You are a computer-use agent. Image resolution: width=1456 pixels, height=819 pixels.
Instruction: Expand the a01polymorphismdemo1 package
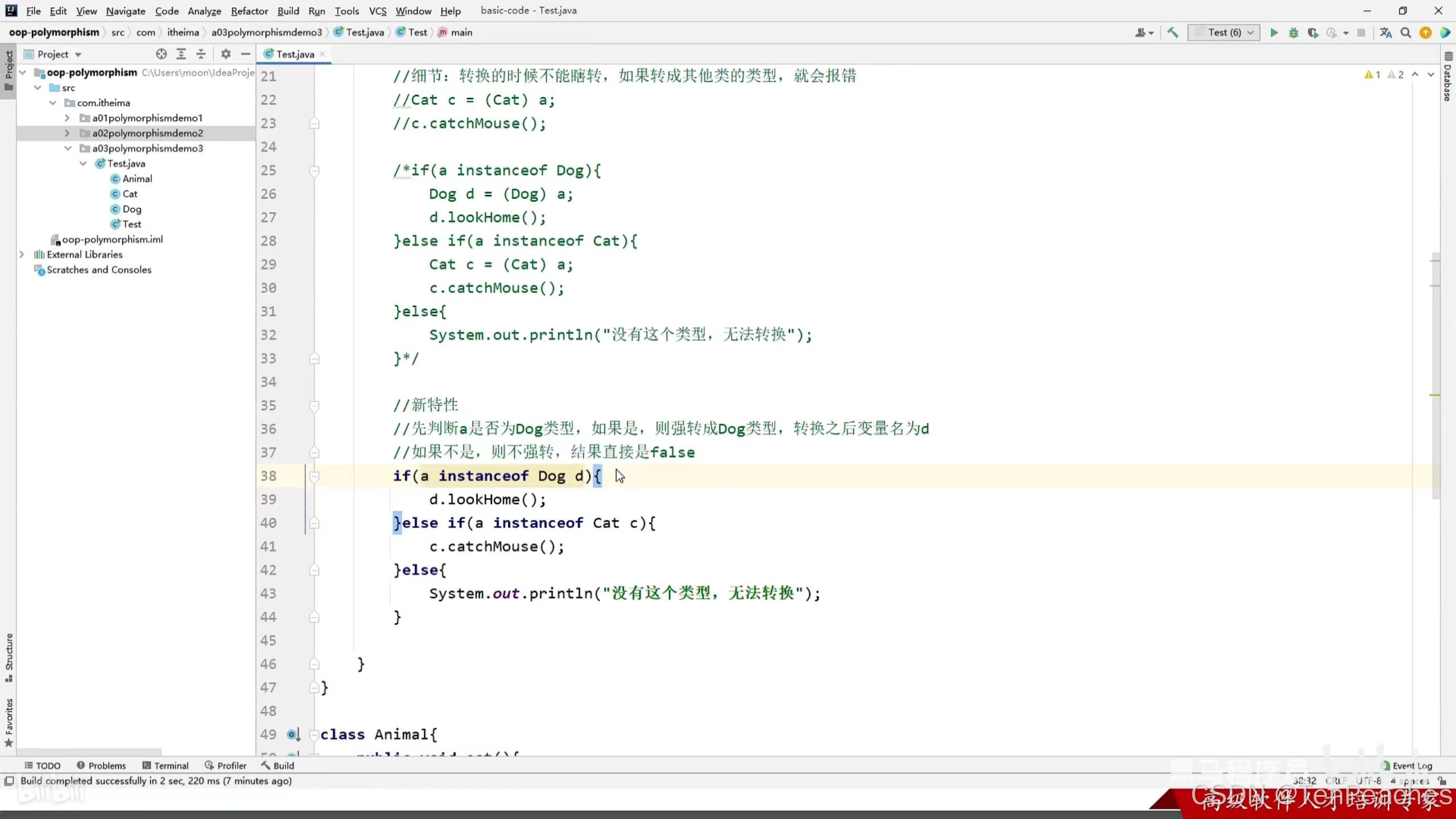tap(67, 118)
